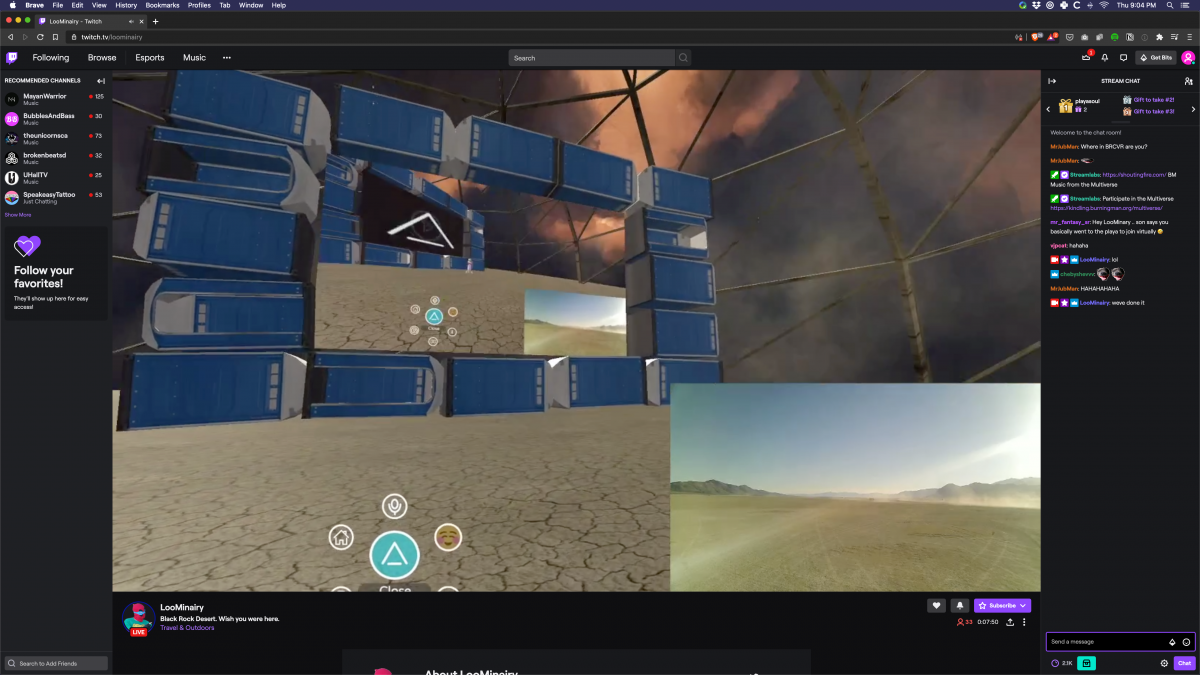Click the Get Bits button
Image resolution: width=1200 pixels, height=675 pixels.
1156,58
